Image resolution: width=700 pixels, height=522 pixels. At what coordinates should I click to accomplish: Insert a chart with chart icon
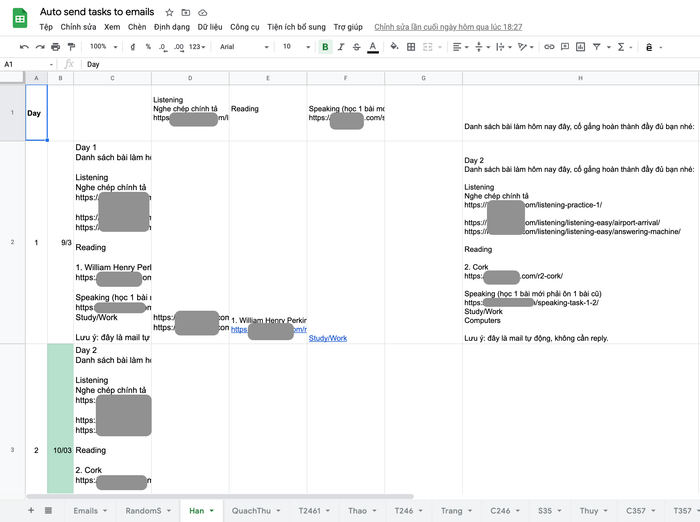click(580, 46)
